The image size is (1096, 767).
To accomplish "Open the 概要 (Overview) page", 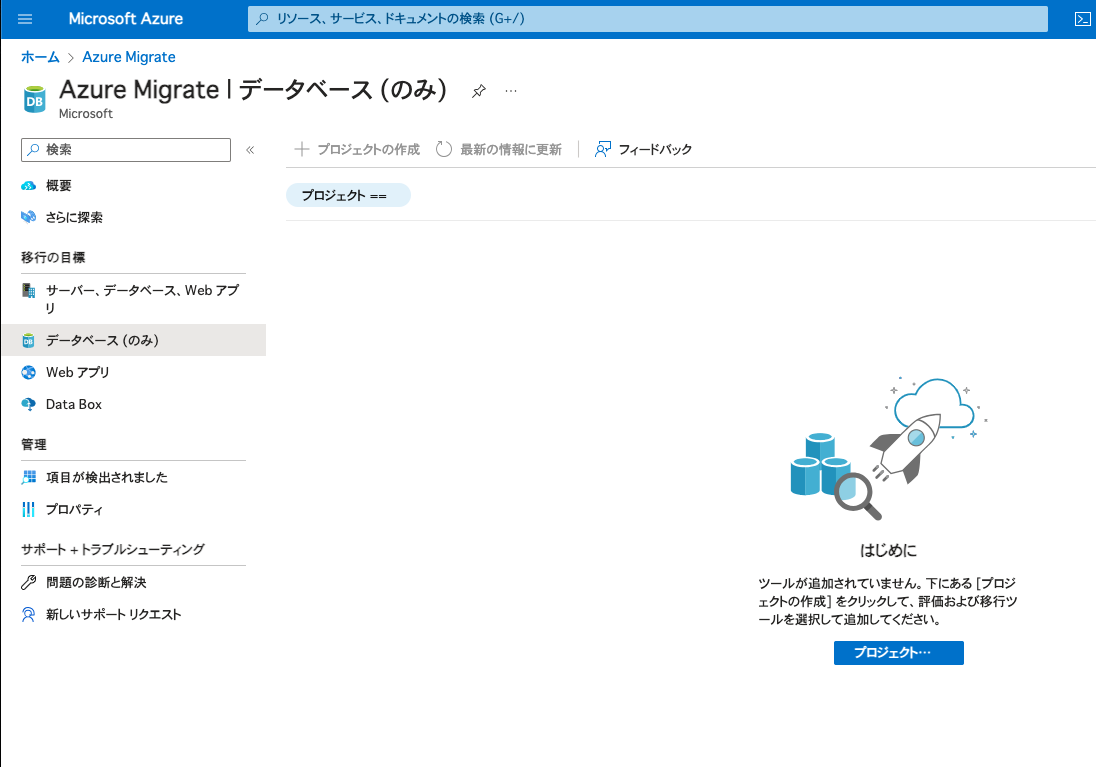I will pyautogui.click(x=58, y=185).
